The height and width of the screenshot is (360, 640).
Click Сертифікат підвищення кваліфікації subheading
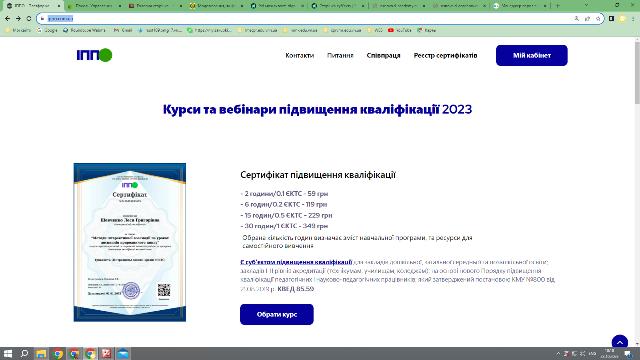tap(318, 175)
